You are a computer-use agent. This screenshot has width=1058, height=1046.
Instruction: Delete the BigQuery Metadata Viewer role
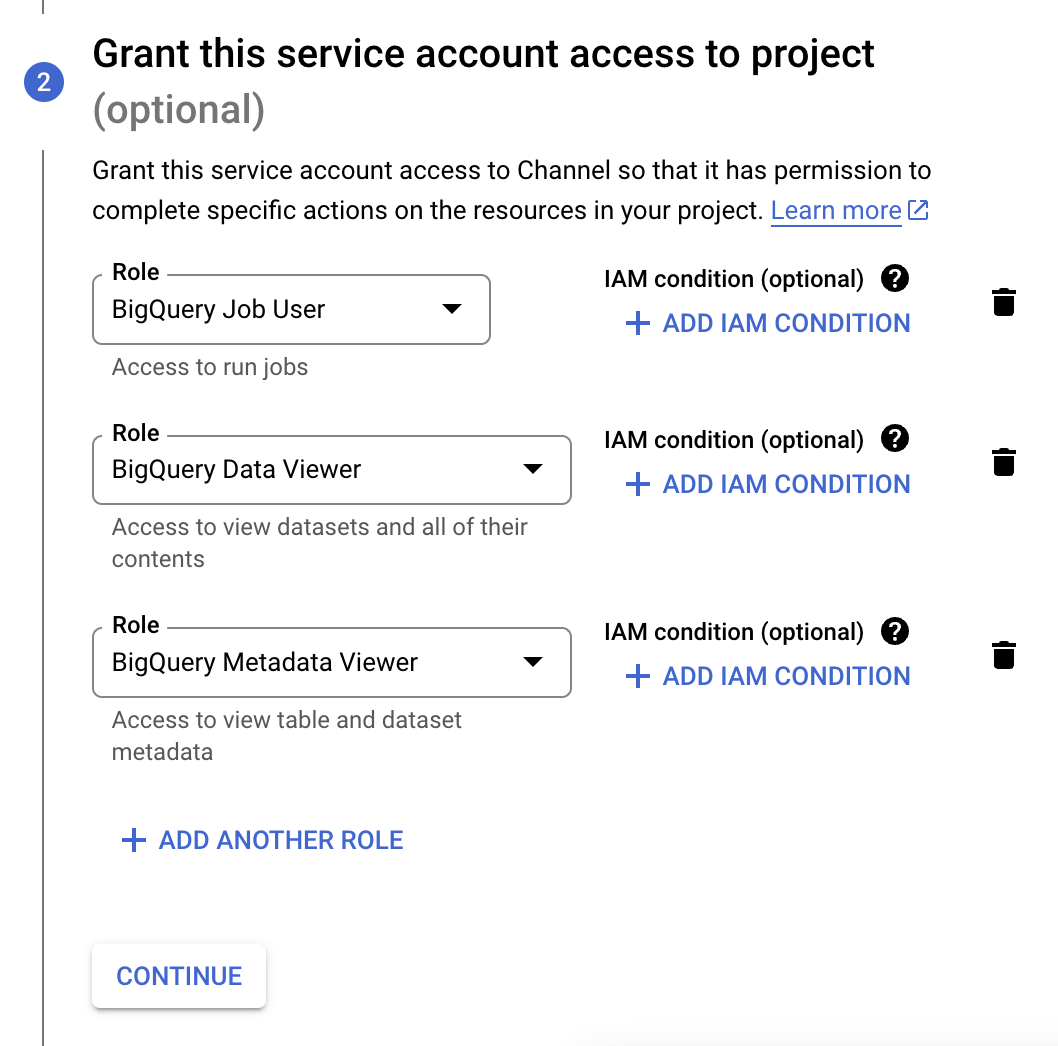coord(1005,655)
